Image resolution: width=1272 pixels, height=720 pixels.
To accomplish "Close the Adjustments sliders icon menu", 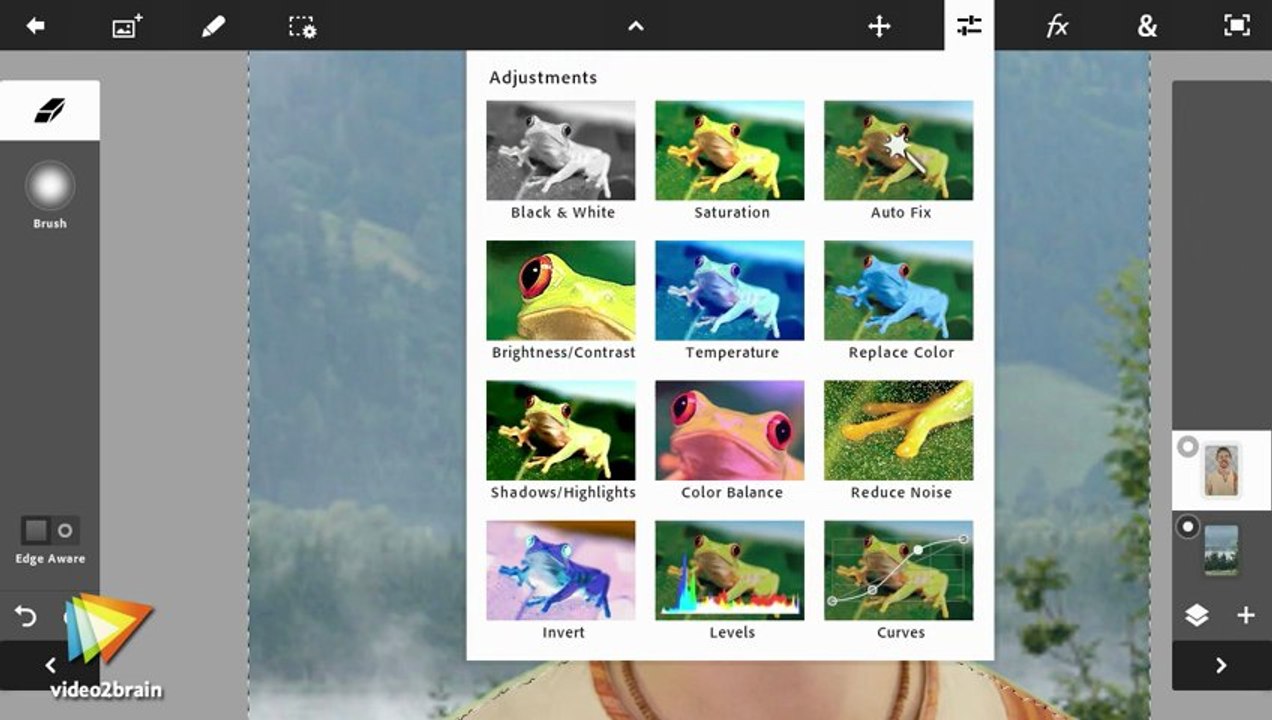I will pyautogui.click(x=969, y=26).
